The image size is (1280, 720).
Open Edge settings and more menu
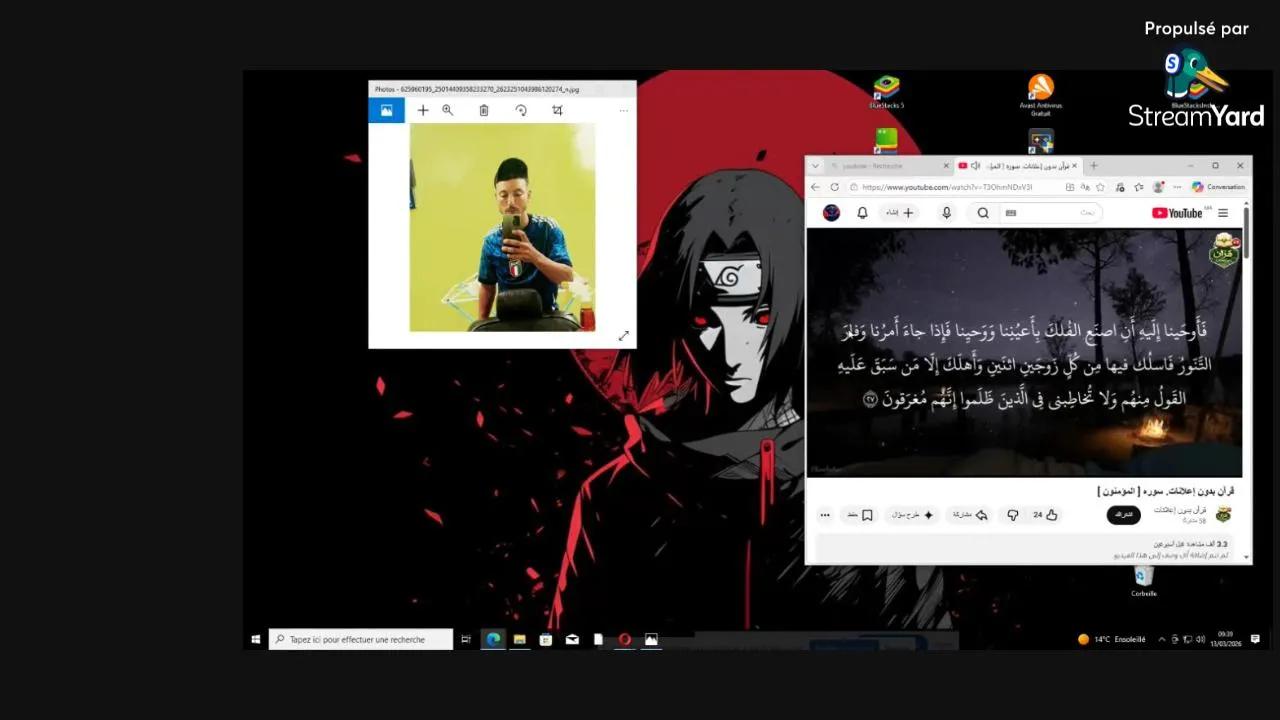click(x=1176, y=187)
